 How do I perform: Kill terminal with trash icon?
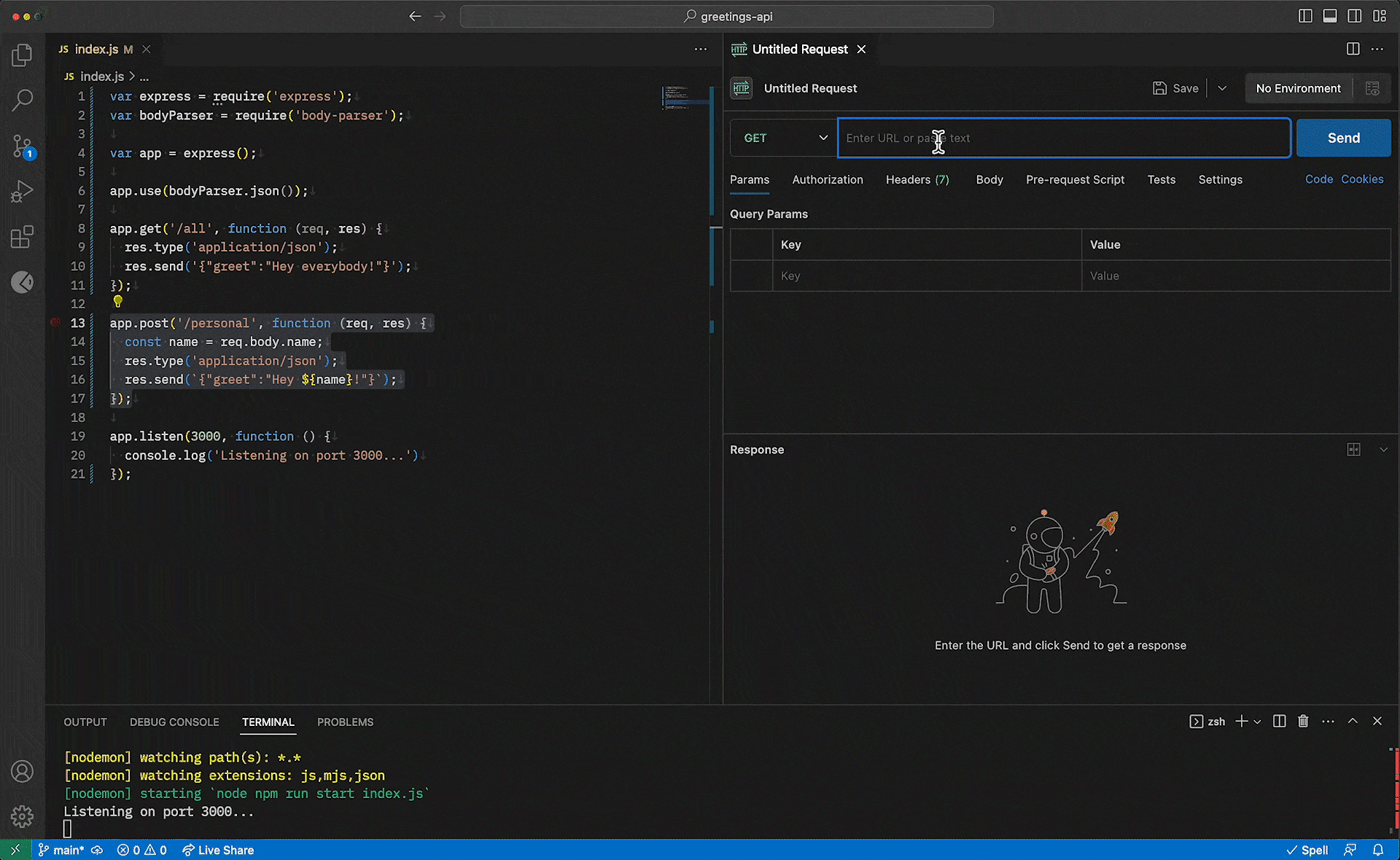click(1303, 722)
